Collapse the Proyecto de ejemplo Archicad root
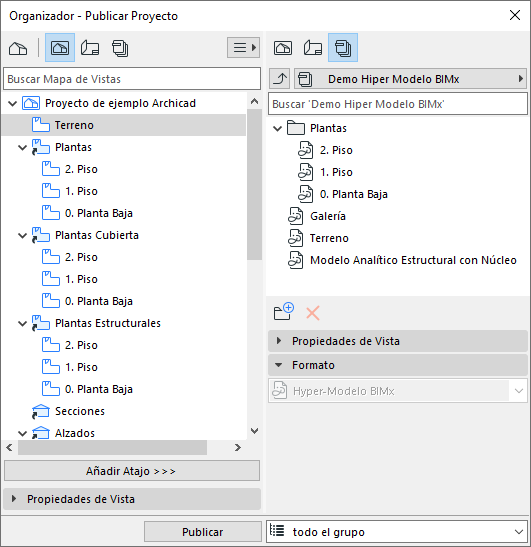This screenshot has height=547, width=531. tap(13, 103)
